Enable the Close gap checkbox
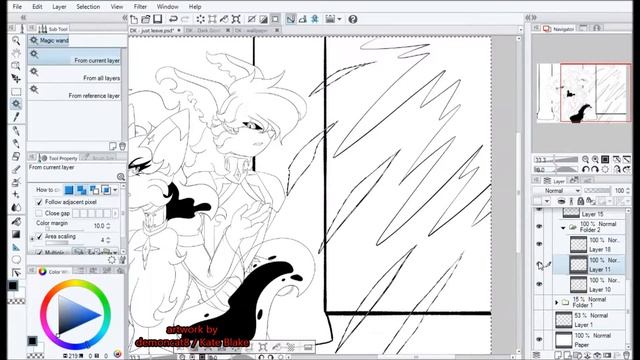 pyautogui.click(x=39, y=213)
